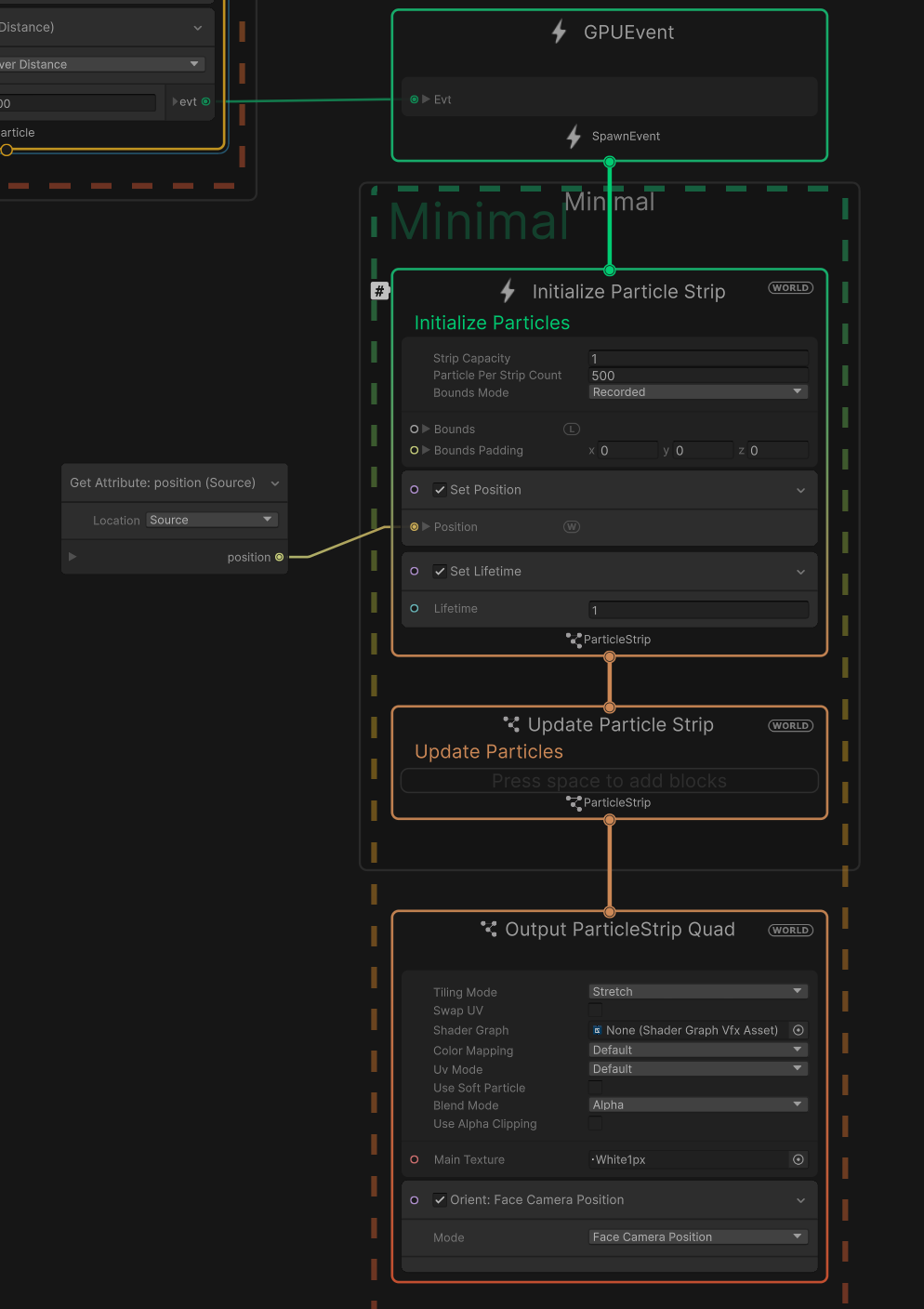Image resolution: width=924 pixels, height=1309 pixels.
Task: Open the Location Source dropdown
Action: pyautogui.click(x=212, y=520)
